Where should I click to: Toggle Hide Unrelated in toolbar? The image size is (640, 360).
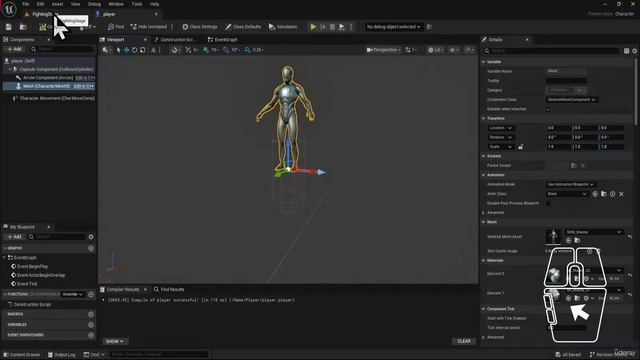pos(149,27)
